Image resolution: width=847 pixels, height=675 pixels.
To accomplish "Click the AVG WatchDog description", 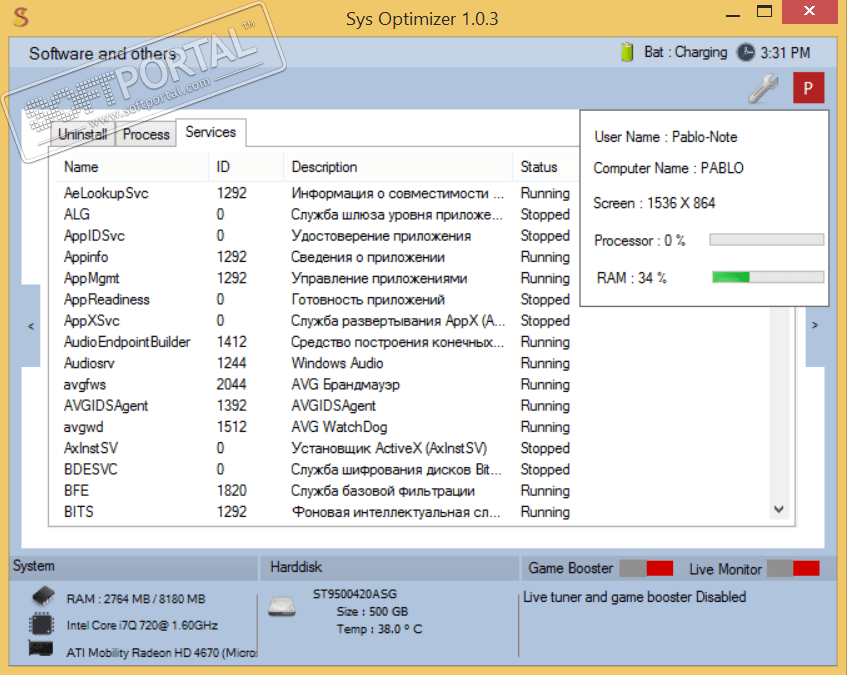I will (339, 427).
